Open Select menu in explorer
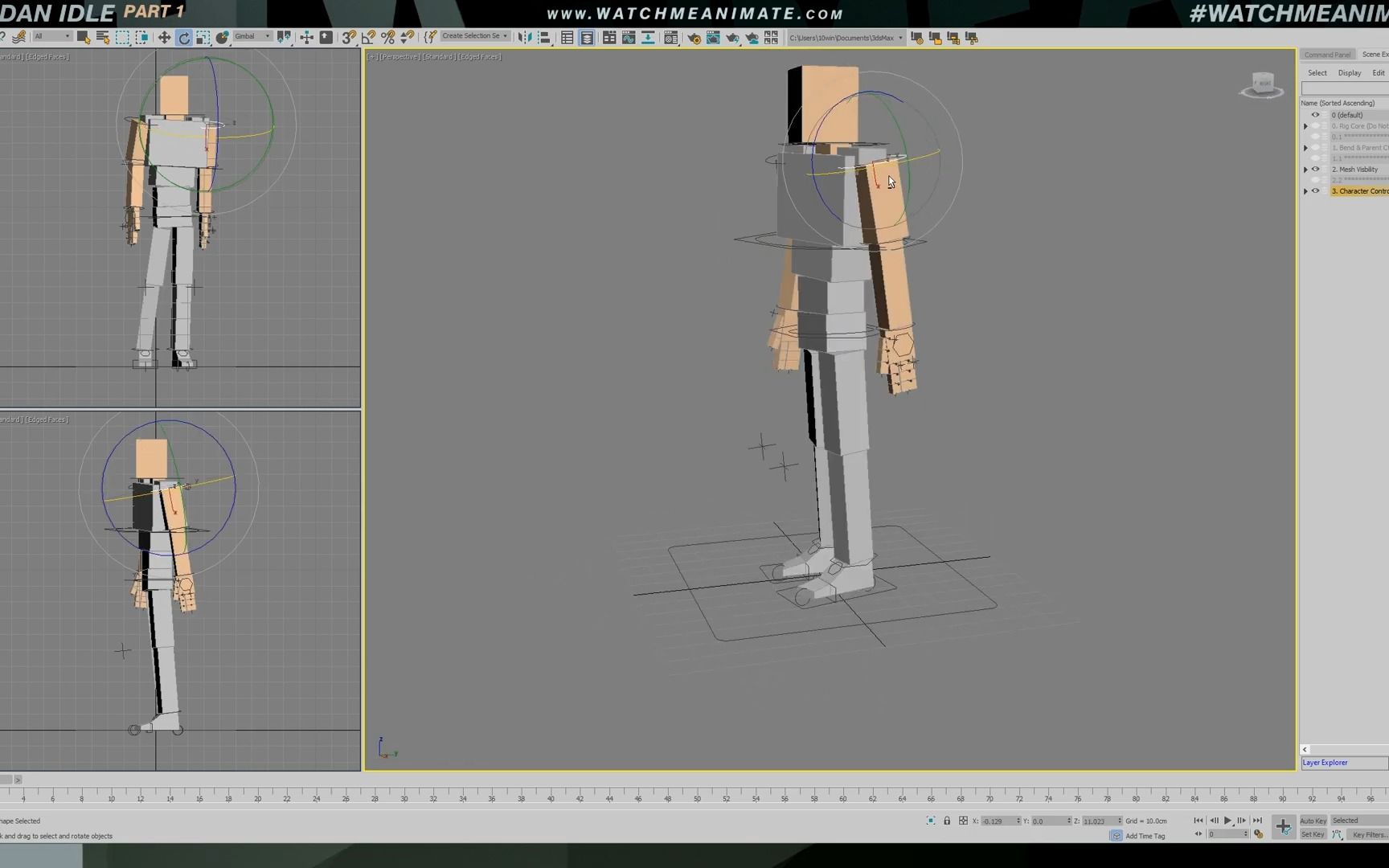 tap(1317, 73)
